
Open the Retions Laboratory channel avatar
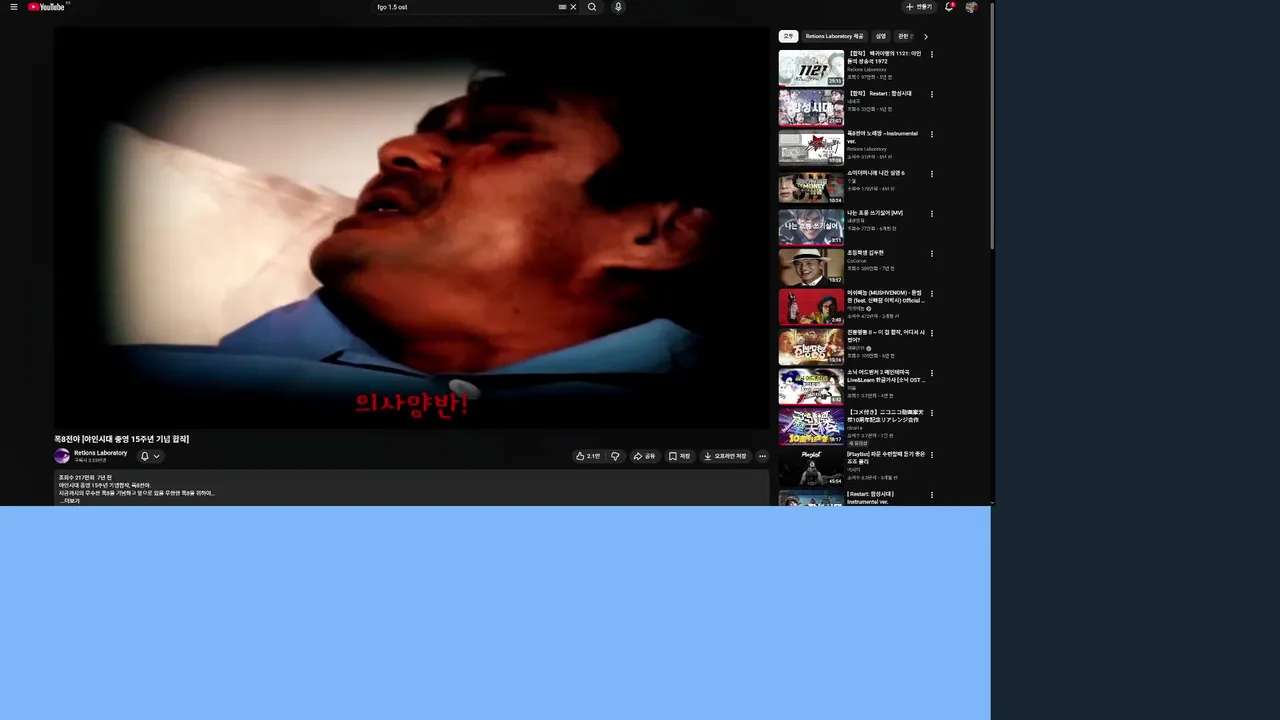point(62,456)
